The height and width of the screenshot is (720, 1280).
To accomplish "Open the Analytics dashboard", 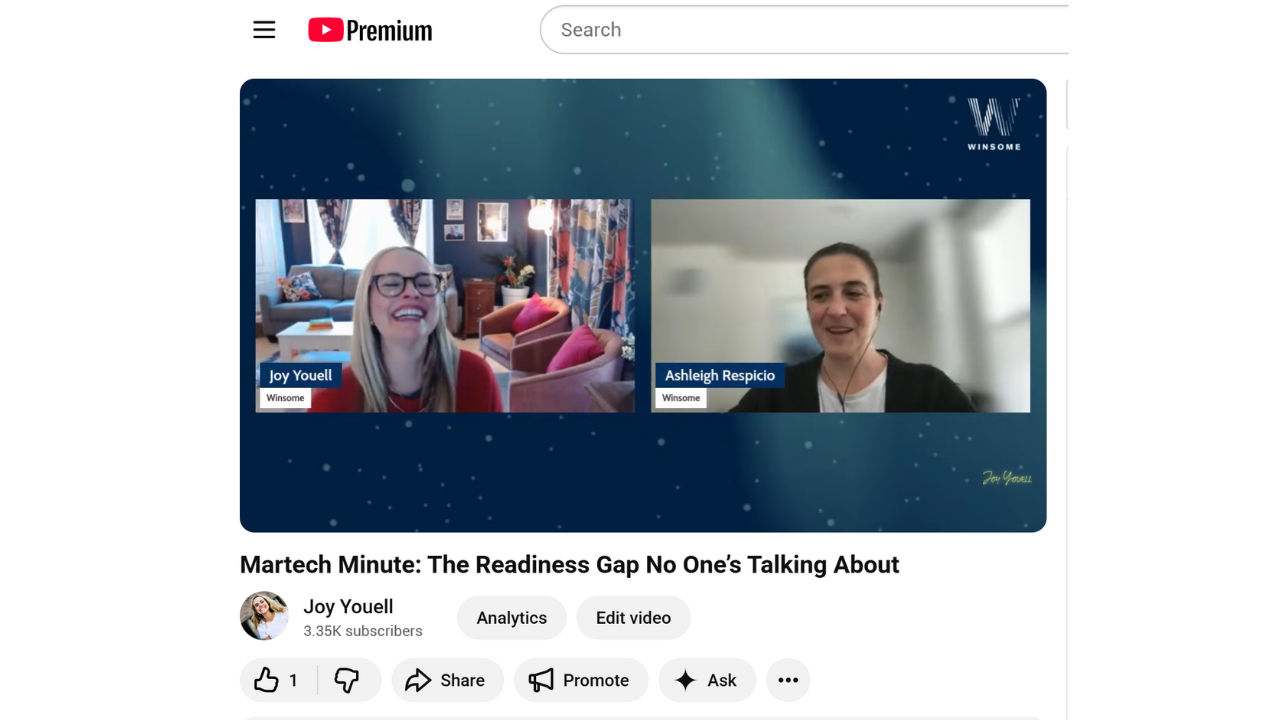I will tap(511, 617).
